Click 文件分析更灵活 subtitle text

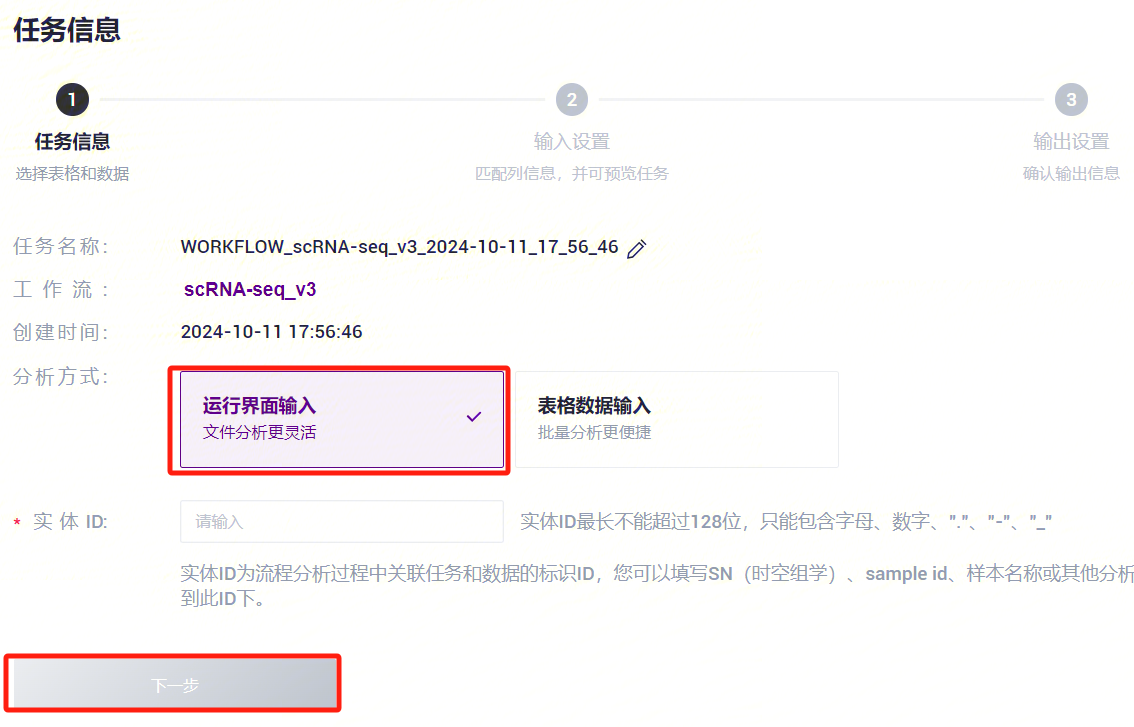260,433
